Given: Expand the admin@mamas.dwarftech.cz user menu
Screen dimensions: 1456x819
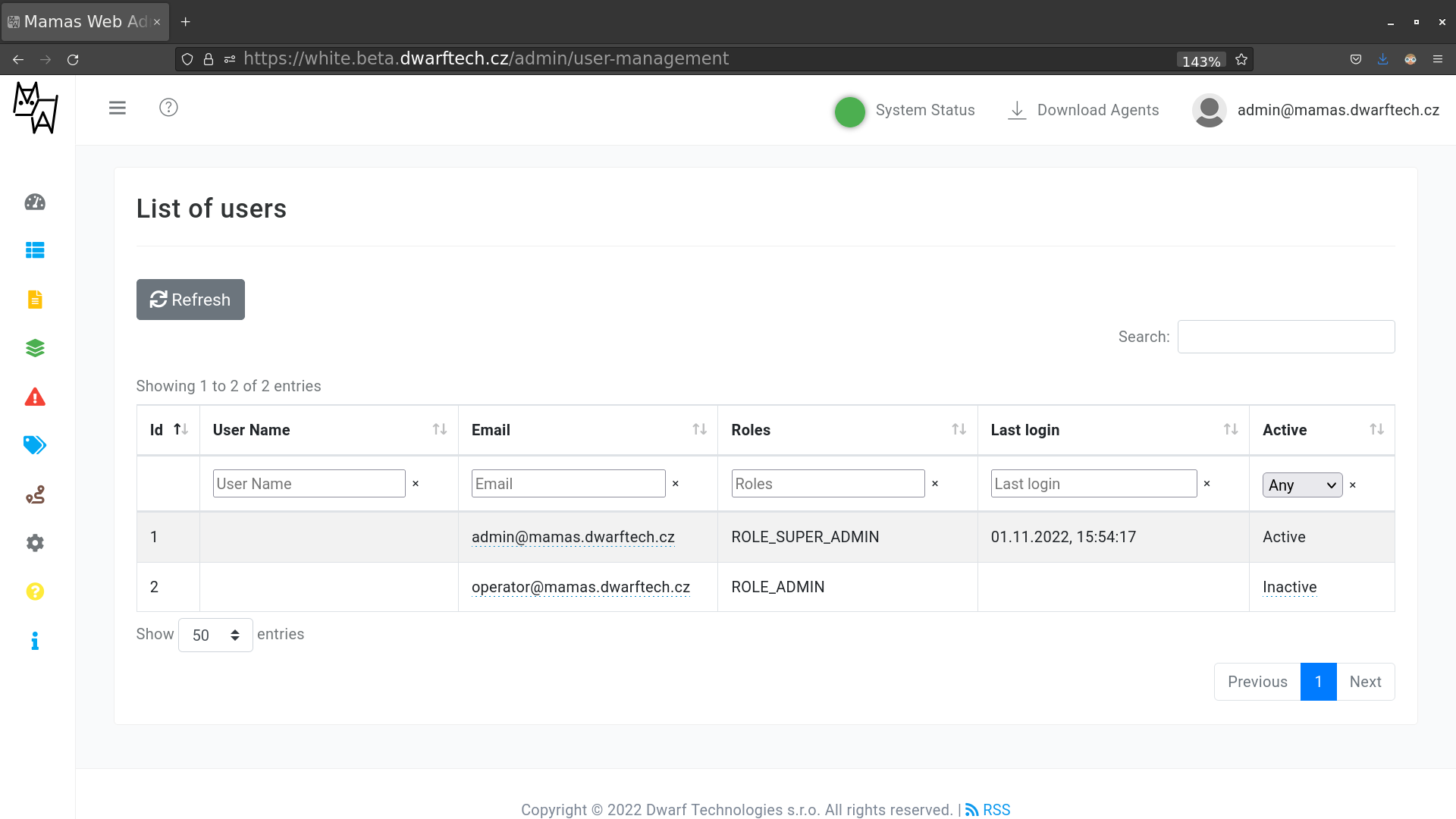Looking at the screenshot, I should coord(1316,110).
